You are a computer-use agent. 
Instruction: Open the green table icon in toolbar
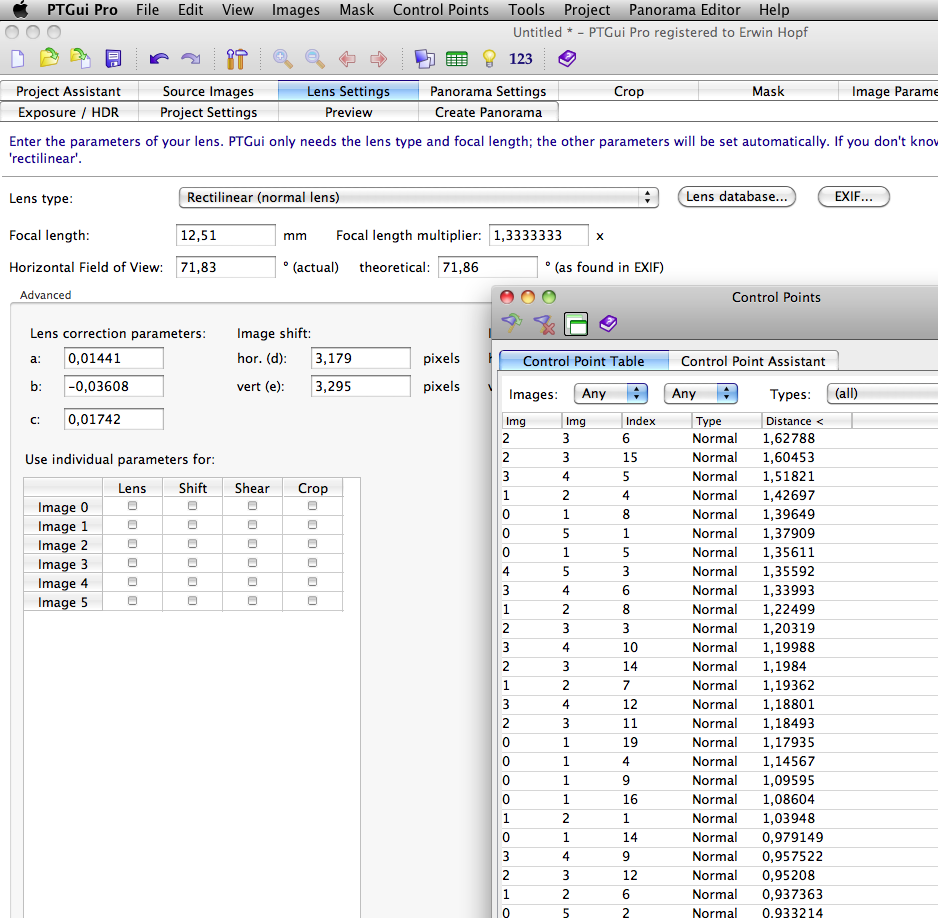click(457, 59)
